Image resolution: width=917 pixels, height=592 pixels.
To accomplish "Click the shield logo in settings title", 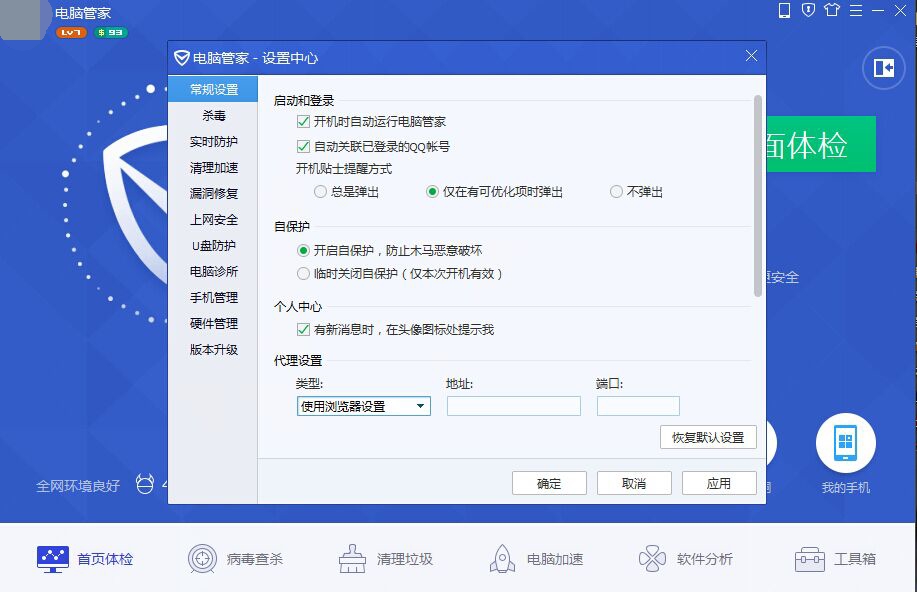I will pos(182,58).
